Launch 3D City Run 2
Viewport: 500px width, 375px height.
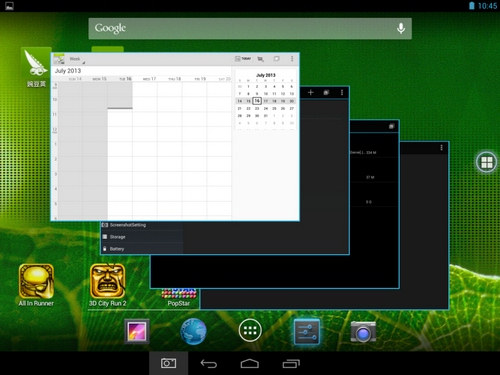click(108, 285)
